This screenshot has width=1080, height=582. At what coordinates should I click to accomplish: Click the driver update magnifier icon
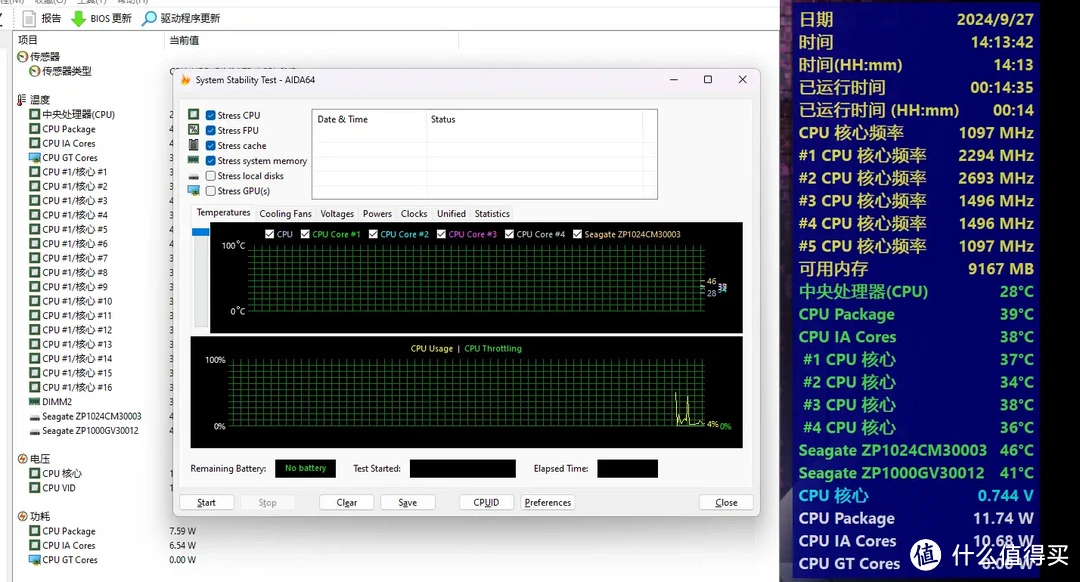coord(149,19)
